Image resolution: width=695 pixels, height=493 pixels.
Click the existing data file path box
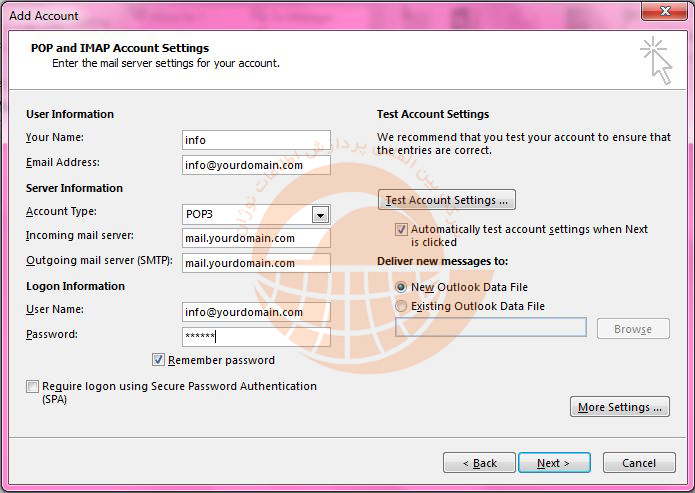[x=490, y=327]
